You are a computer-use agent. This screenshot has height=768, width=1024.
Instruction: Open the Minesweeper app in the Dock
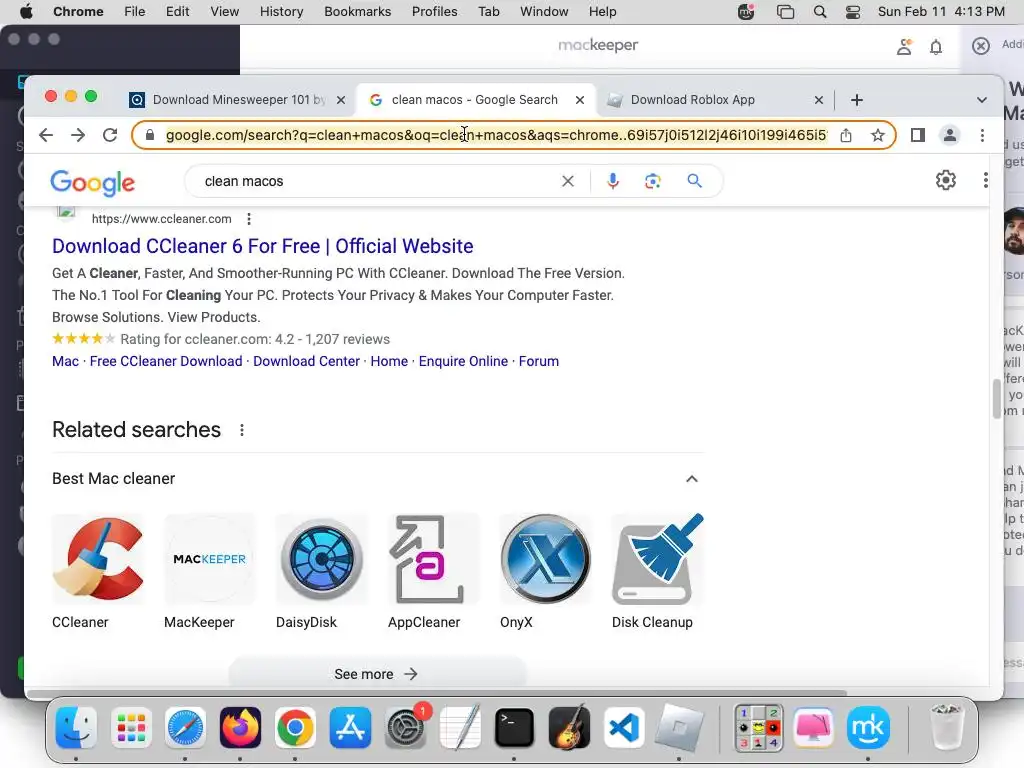coord(758,728)
